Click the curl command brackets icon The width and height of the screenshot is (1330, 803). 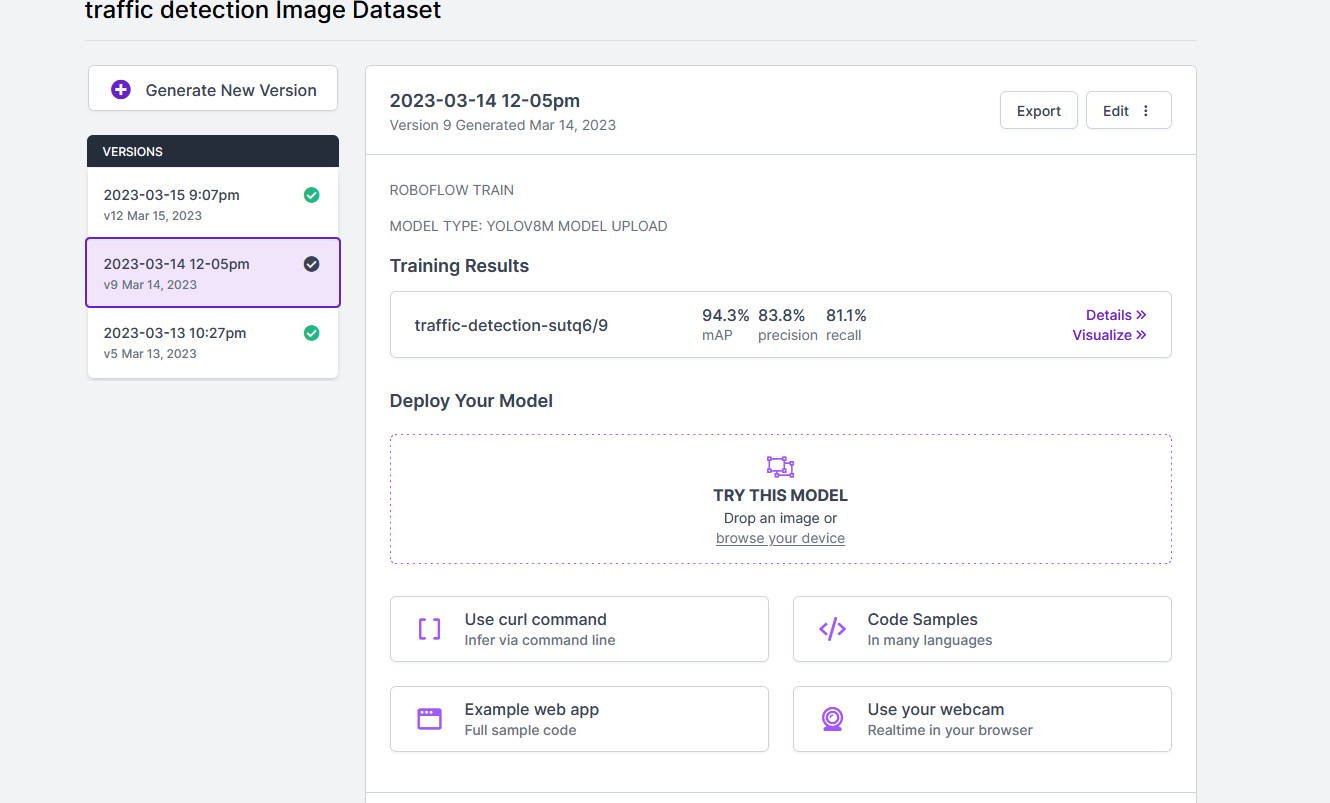click(429, 628)
